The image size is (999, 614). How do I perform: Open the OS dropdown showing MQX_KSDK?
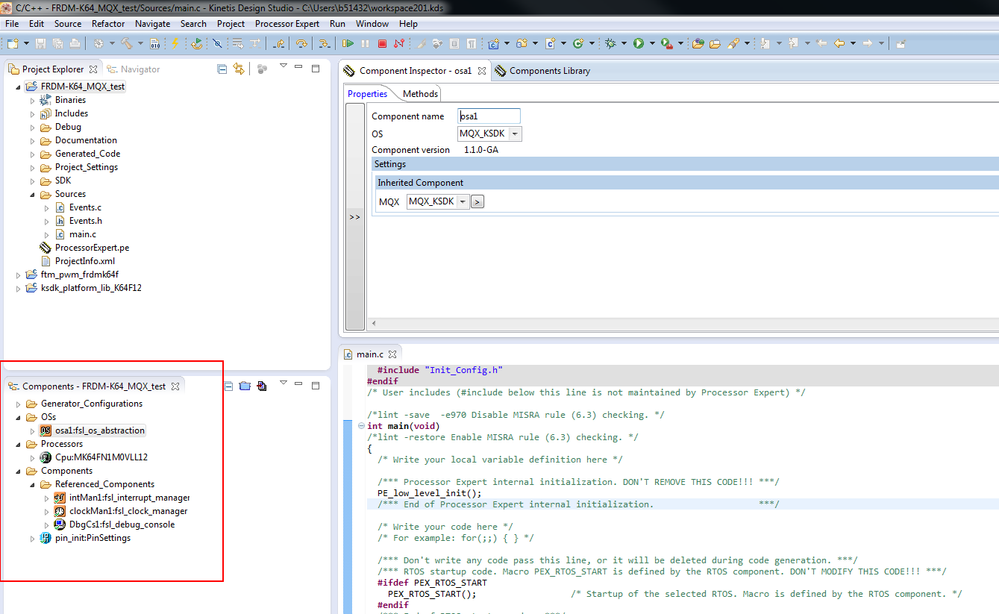pos(515,134)
